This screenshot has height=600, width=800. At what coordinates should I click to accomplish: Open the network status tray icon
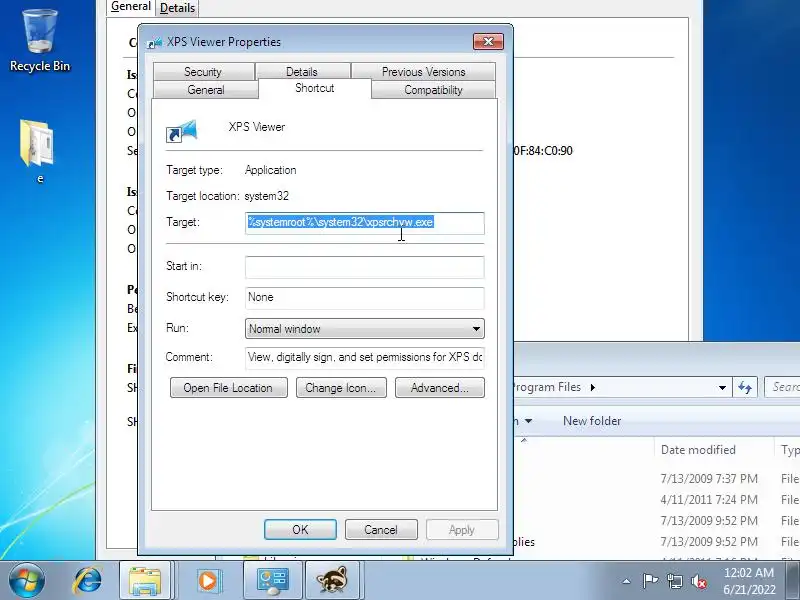tap(675, 581)
